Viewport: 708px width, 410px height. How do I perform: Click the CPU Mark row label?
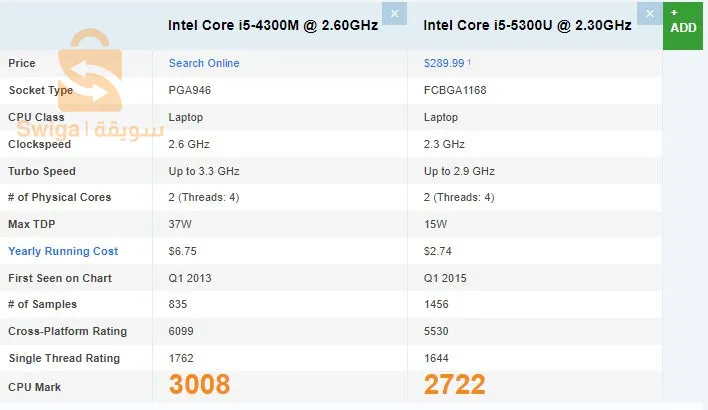click(x=34, y=387)
